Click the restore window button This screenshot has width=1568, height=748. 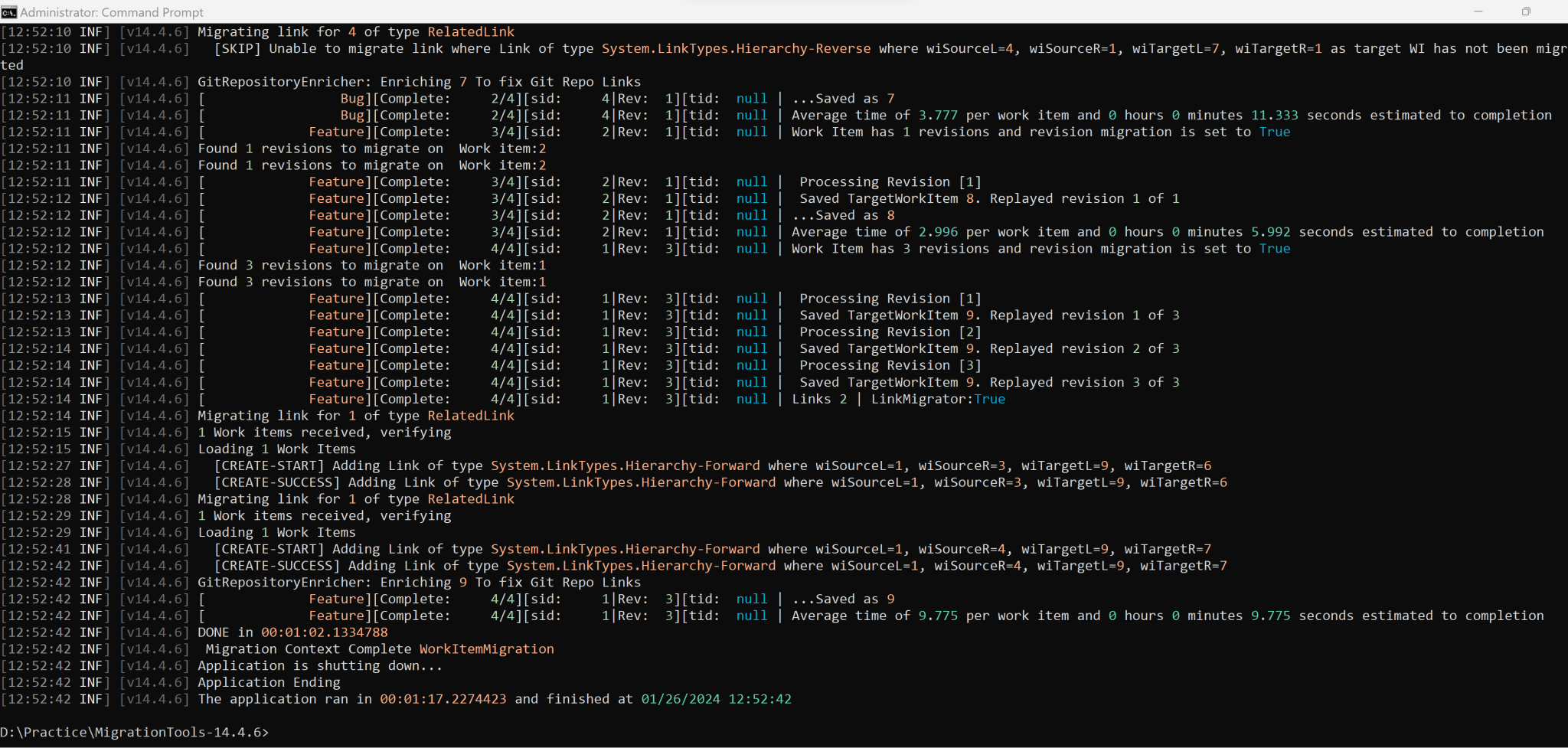pos(1526,11)
